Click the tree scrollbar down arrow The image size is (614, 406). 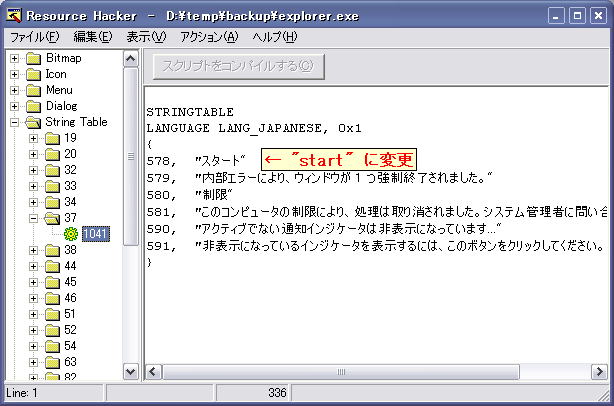[x=131, y=371]
